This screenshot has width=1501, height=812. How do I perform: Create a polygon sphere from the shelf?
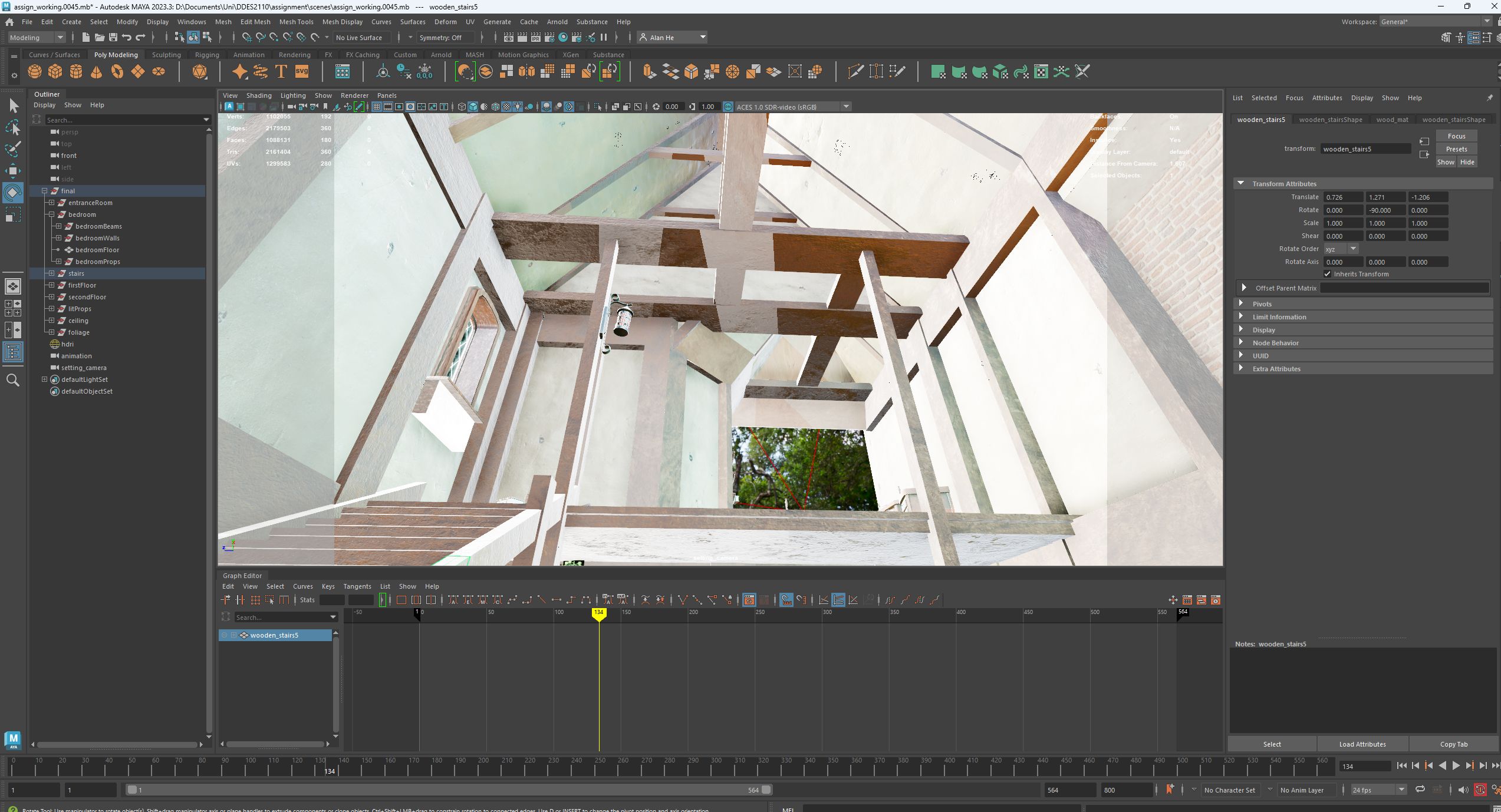pos(34,71)
